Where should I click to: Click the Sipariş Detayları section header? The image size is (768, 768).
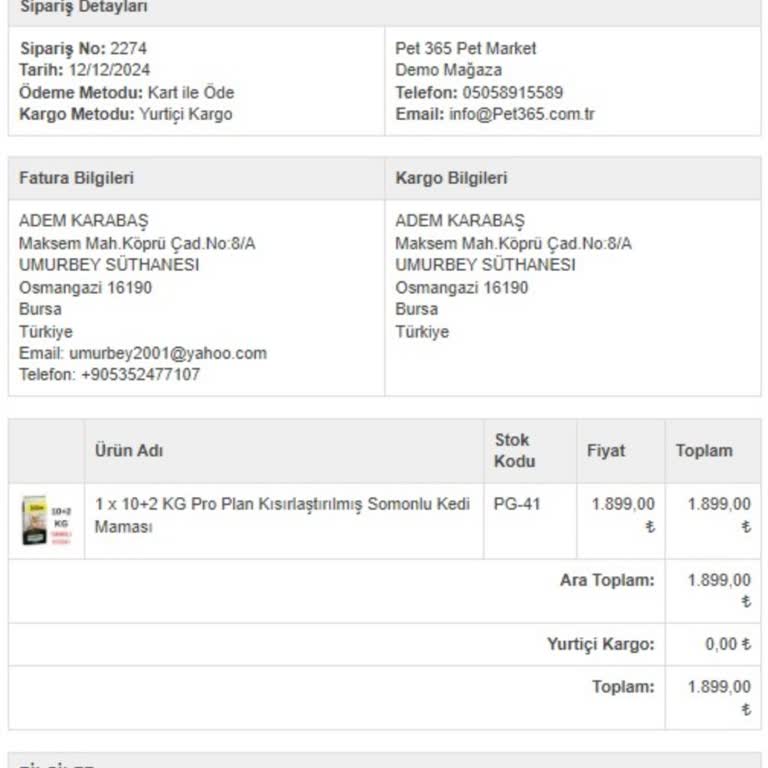(x=84, y=7)
